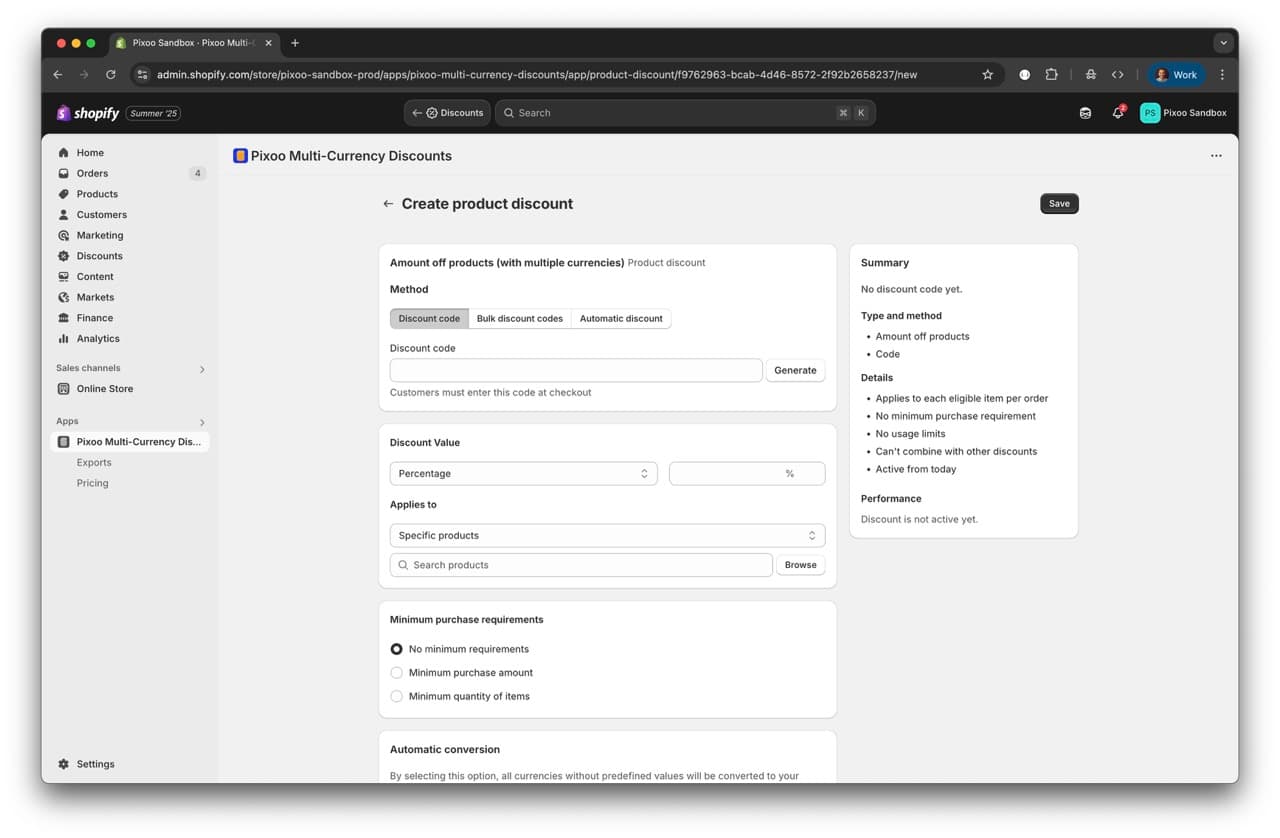The image size is (1280, 838).
Task: Open the Work profile menu
Action: coord(1177,75)
